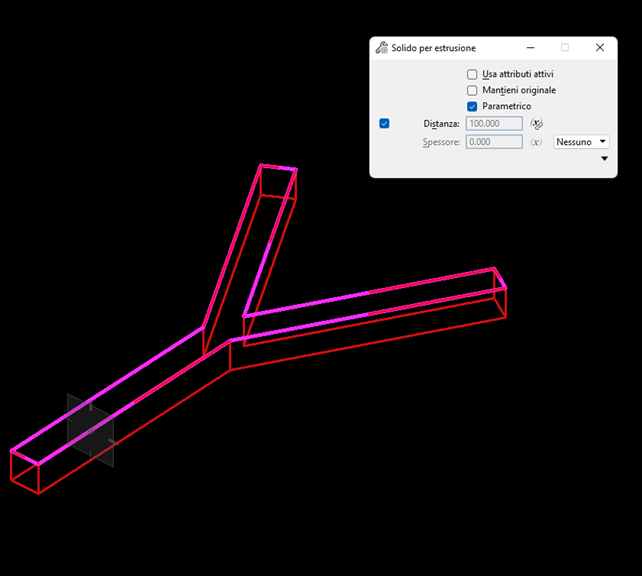Click the variable (x) icon beside Spessore
This screenshot has width=642, height=576.
coord(536,143)
